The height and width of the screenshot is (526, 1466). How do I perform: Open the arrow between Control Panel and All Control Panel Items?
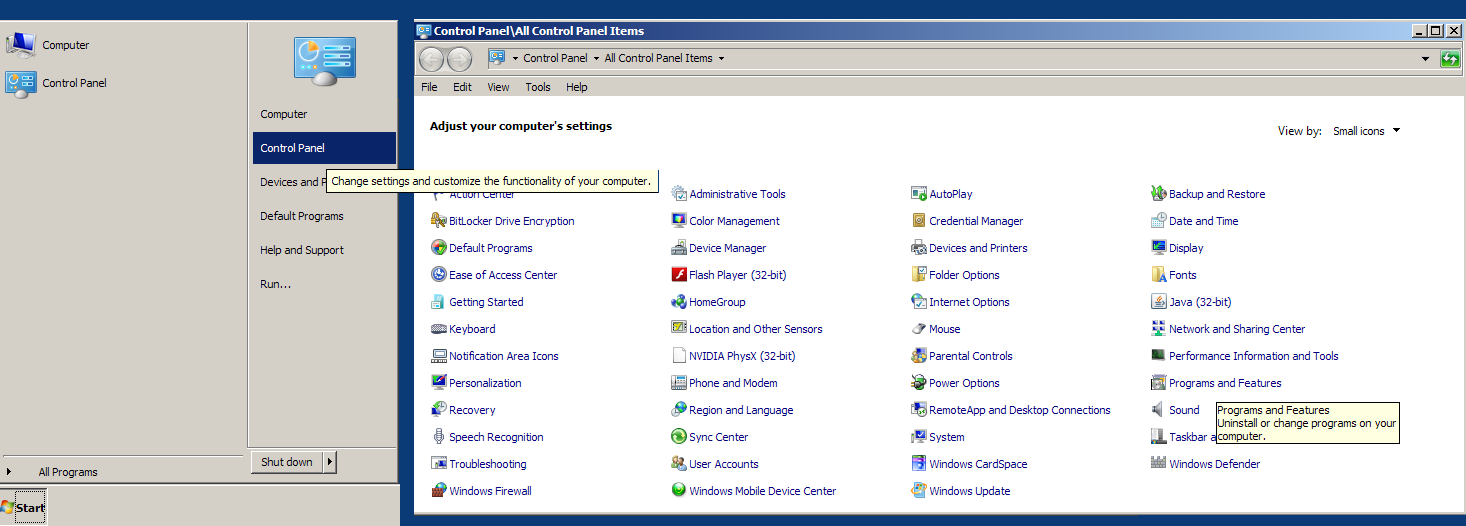tap(596, 58)
